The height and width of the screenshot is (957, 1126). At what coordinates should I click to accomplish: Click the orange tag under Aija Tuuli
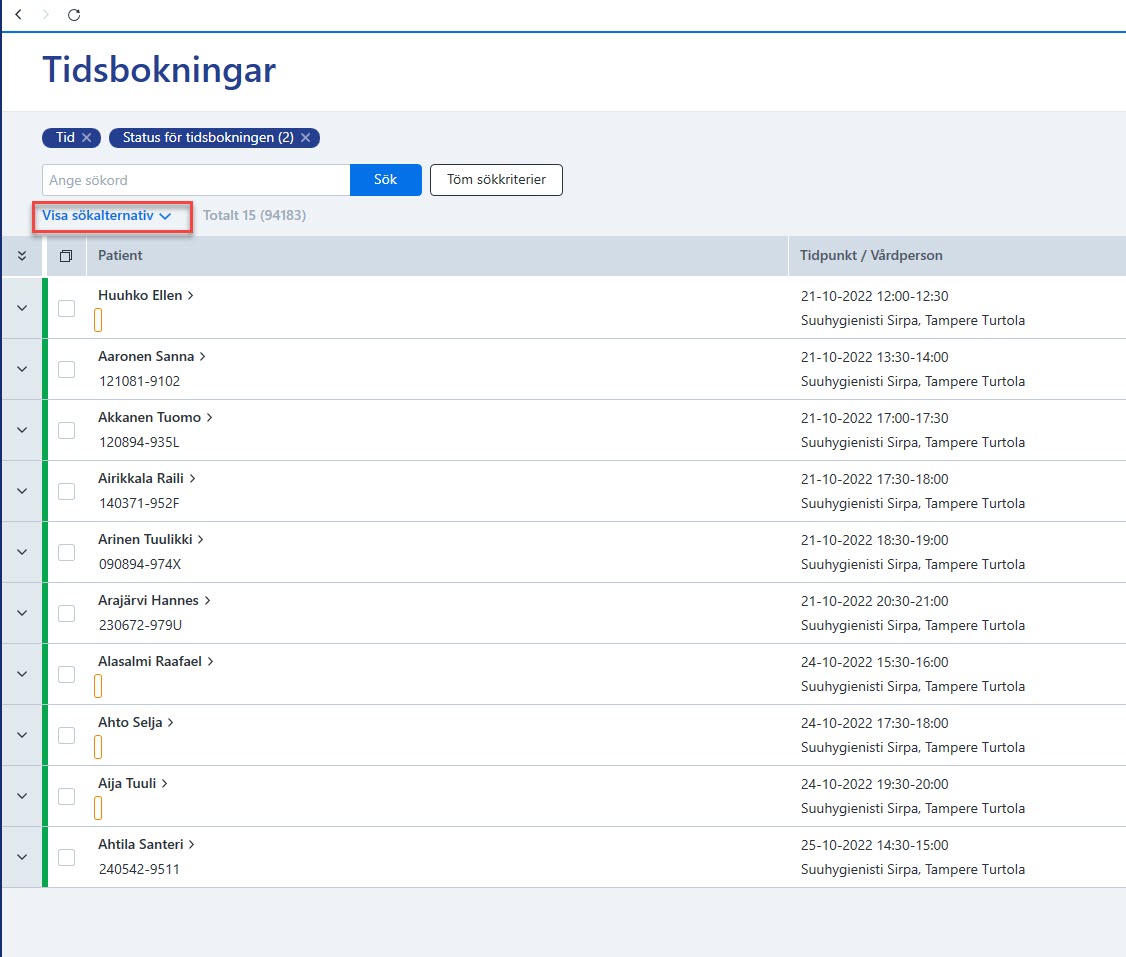98,808
